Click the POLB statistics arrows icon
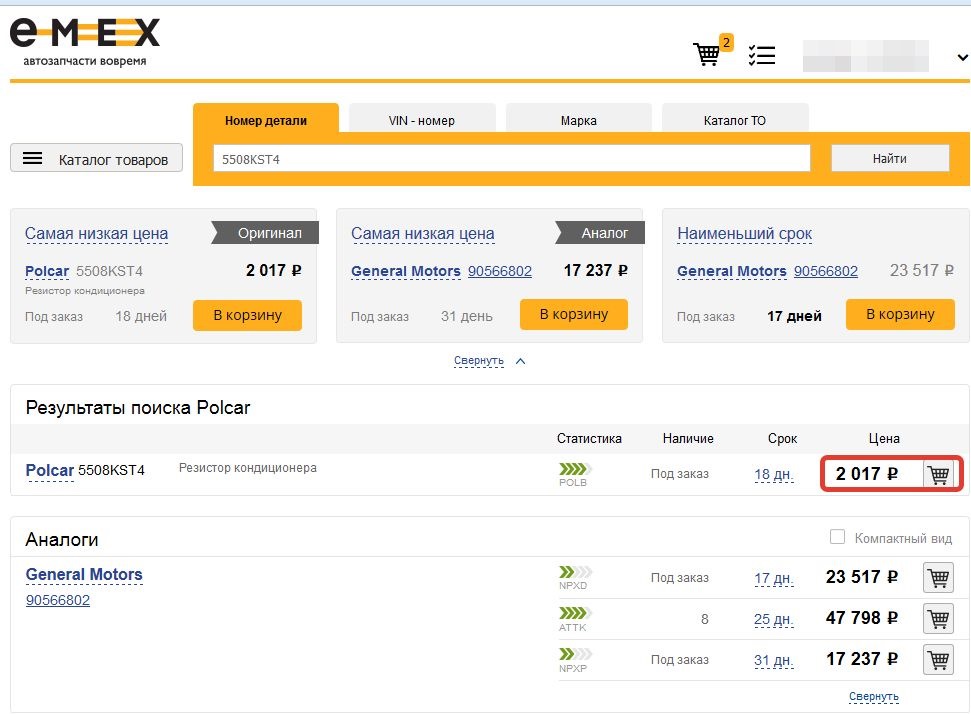This screenshot has width=971, height=714. 575,469
